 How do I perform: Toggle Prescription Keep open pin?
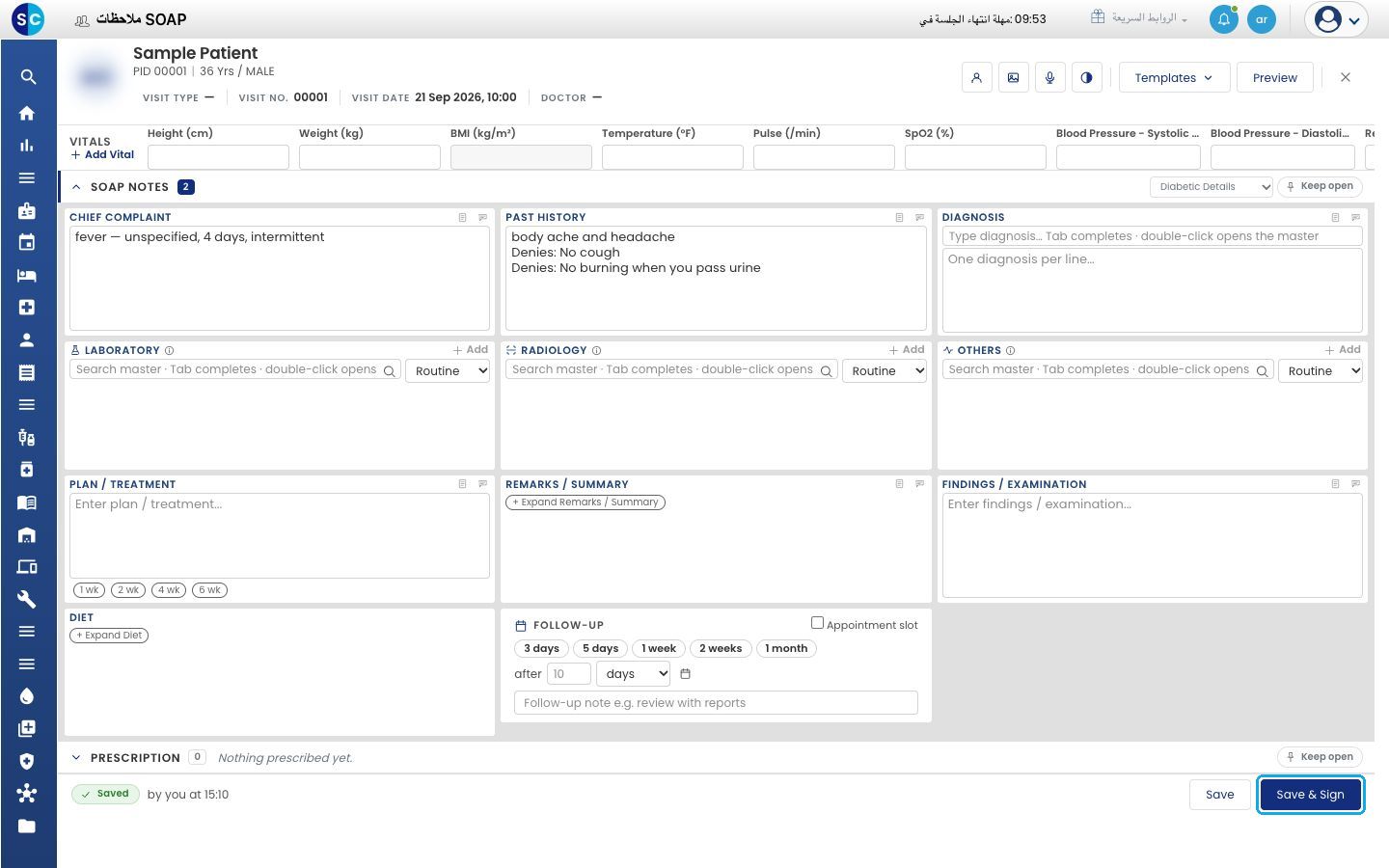[1320, 757]
